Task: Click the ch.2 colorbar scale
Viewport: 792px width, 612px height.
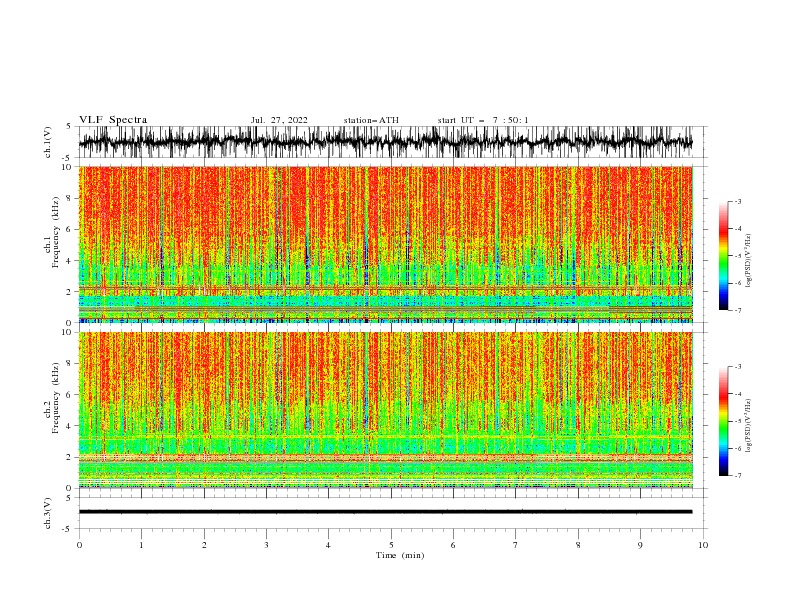Action: click(x=724, y=421)
